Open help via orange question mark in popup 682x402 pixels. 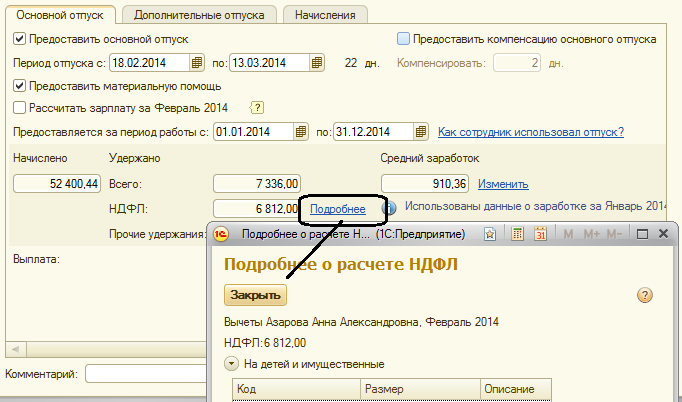[645, 295]
